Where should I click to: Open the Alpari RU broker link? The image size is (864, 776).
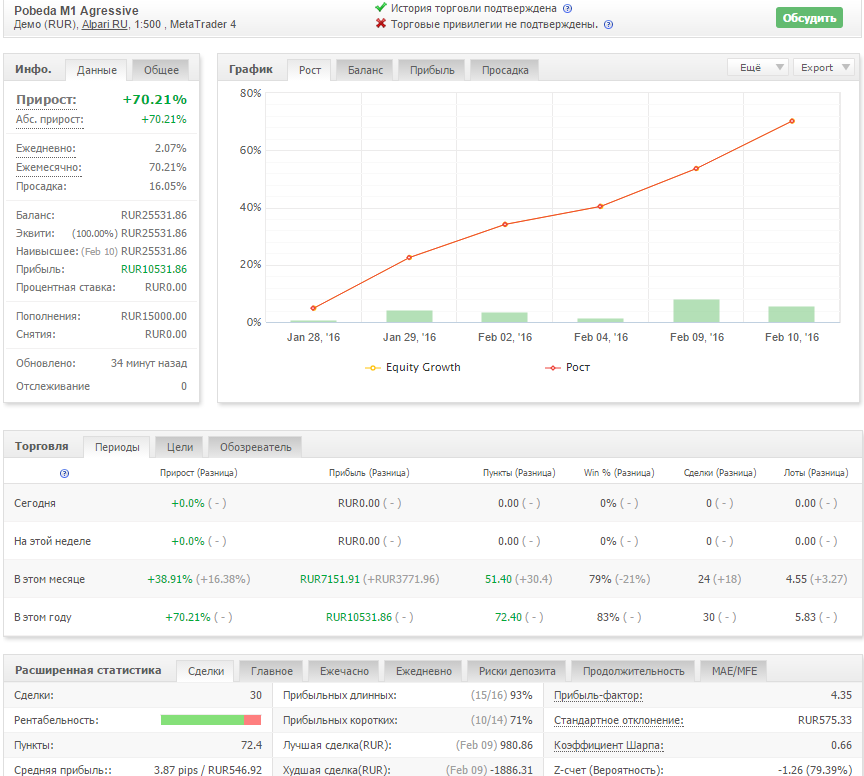[105, 24]
